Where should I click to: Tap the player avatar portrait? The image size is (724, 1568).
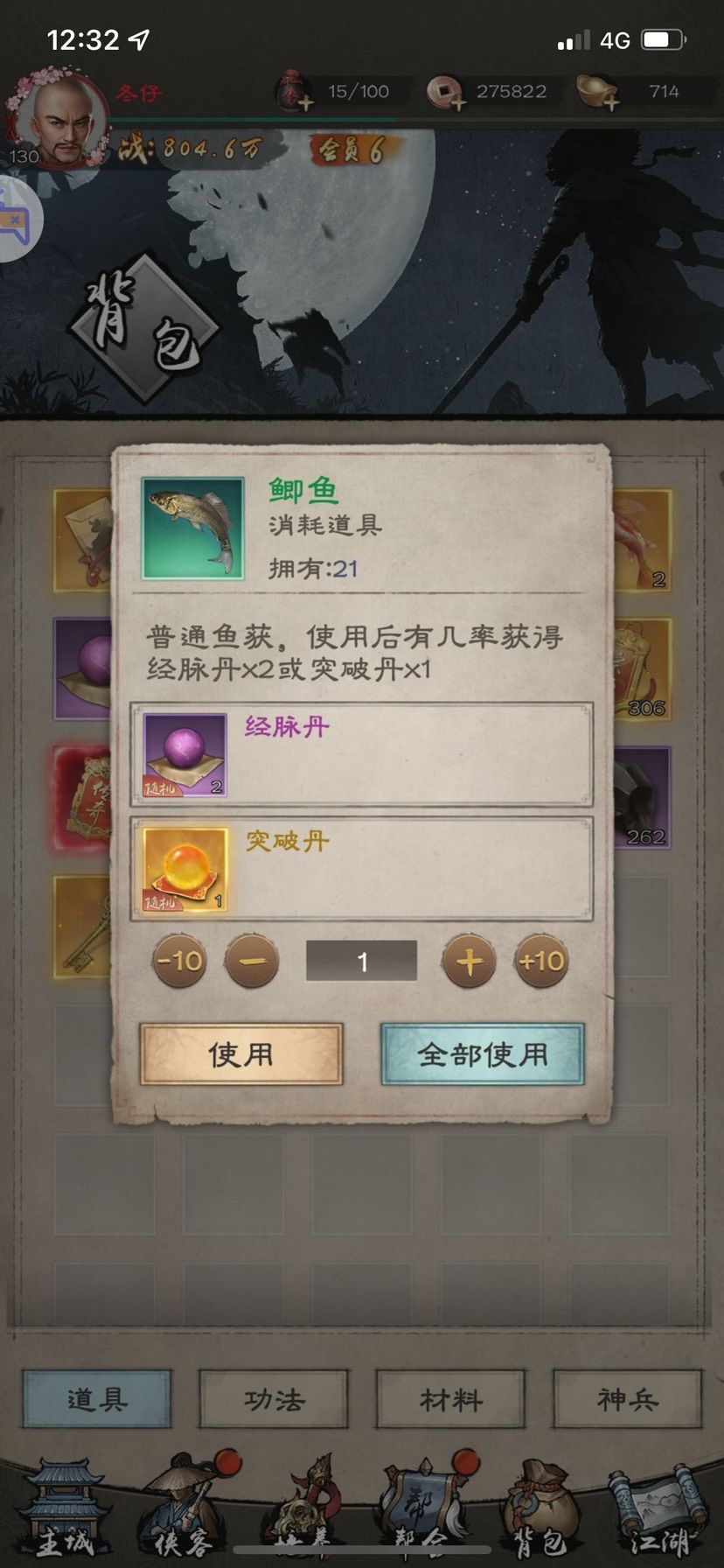[59, 119]
